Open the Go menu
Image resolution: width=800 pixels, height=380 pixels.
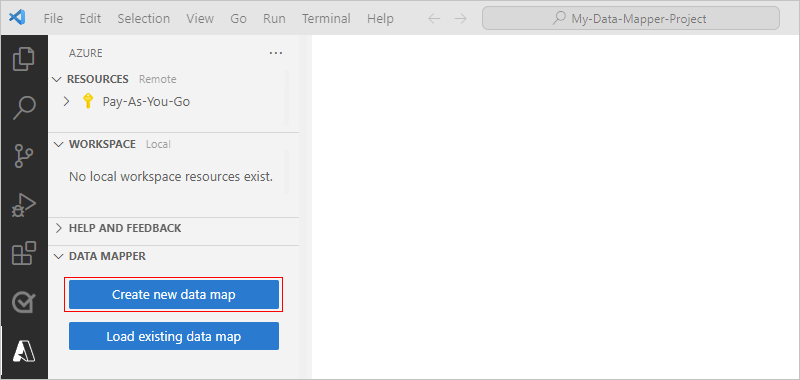tap(238, 19)
